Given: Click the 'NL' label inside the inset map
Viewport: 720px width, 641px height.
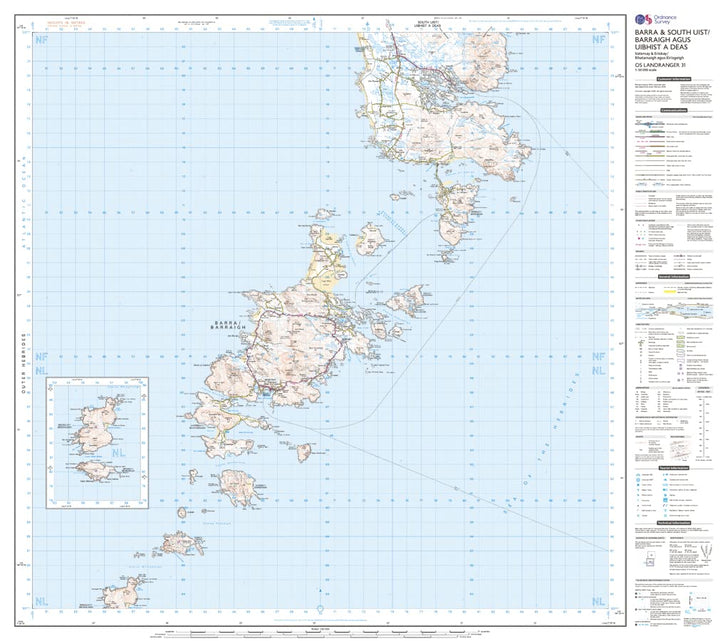Looking at the screenshot, I should point(119,454).
